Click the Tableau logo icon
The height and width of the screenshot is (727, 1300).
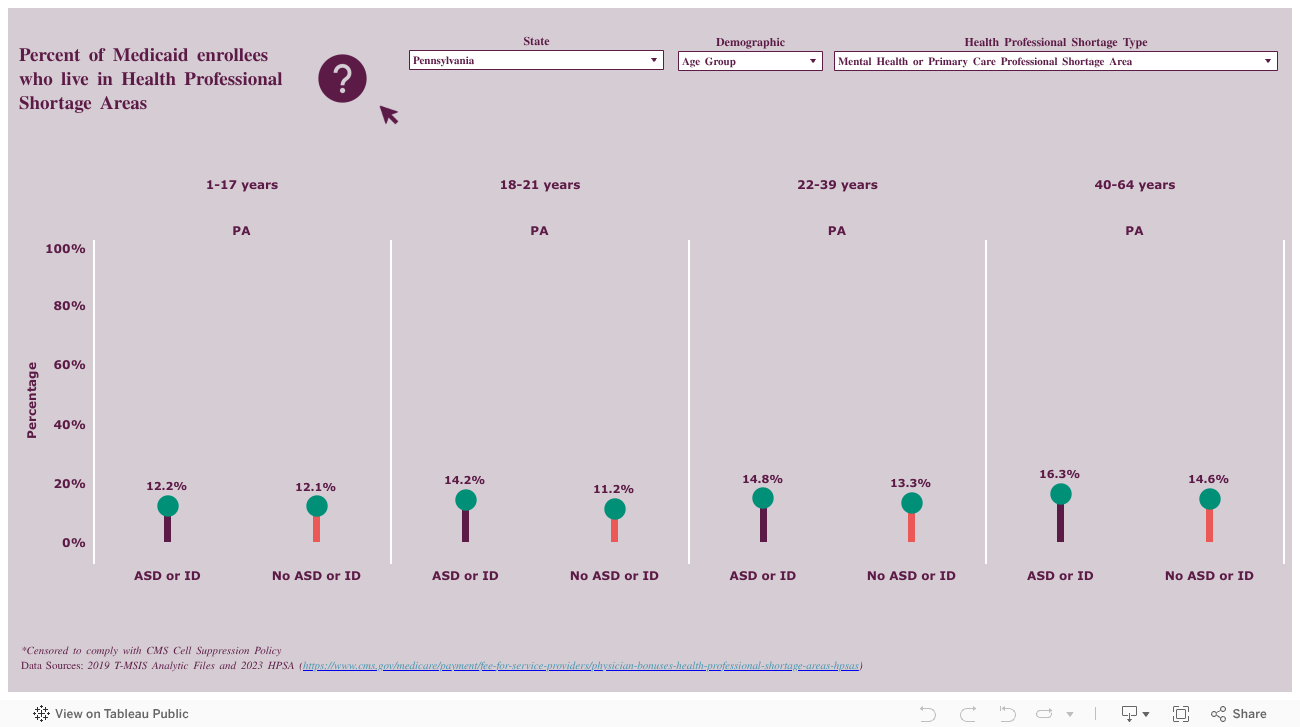click(x=41, y=714)
